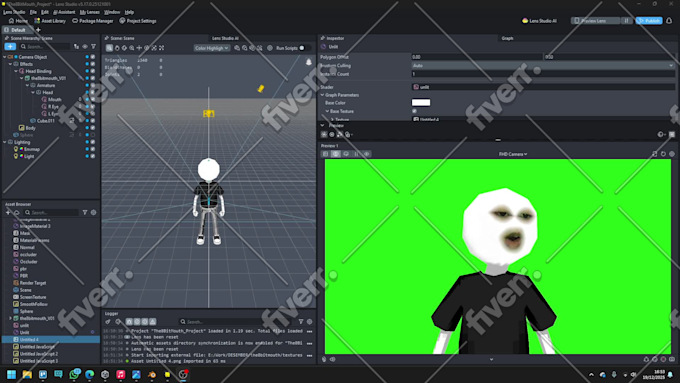Select the first Scene toolbar selection tool
Screen dimensions: 680x383
pos(109,48)
